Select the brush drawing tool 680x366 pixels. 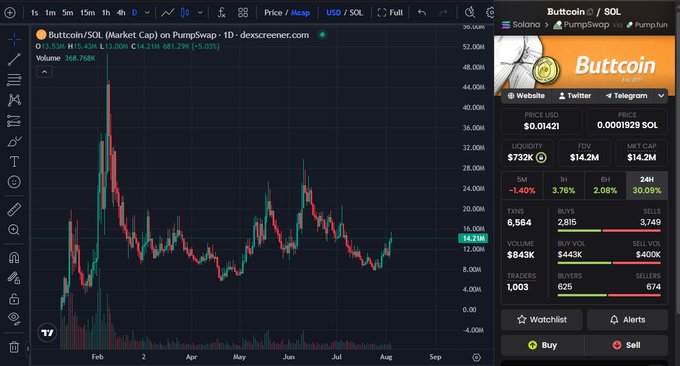point(14,141)
